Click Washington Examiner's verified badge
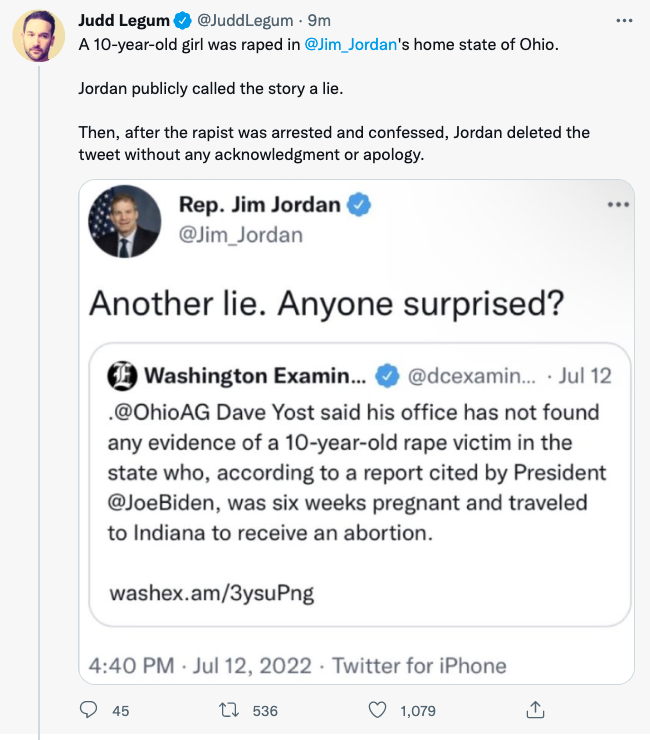 coord(385,376)
